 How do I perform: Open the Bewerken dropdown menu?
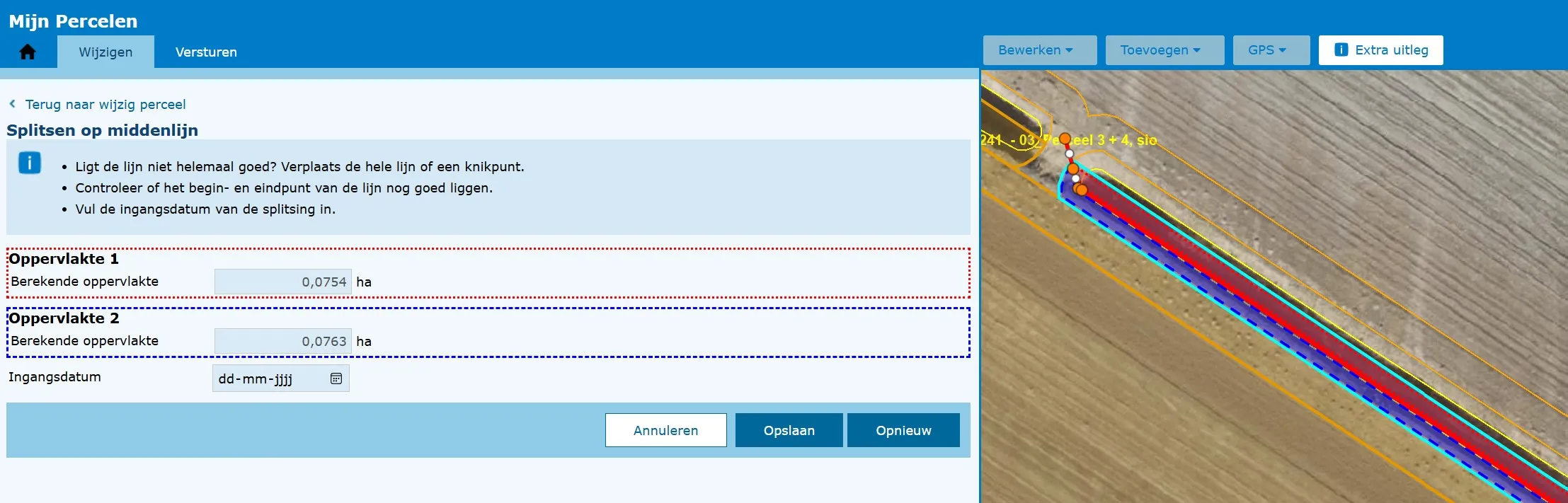pos(1039,50)
